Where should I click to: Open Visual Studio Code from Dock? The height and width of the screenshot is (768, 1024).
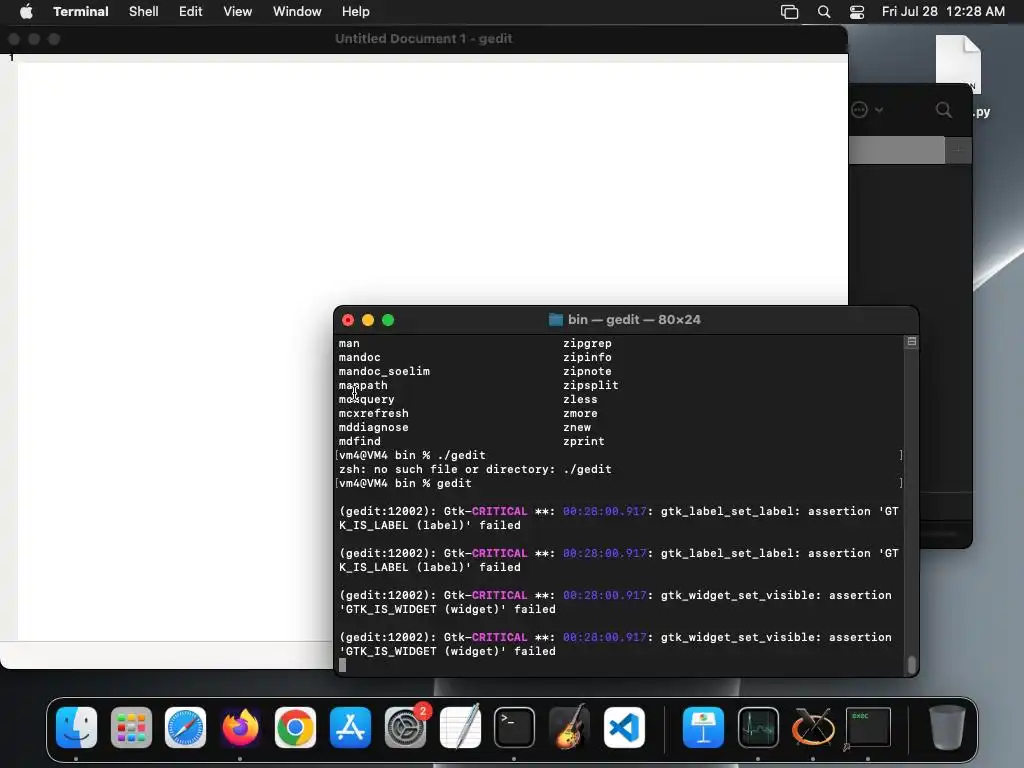624,727
